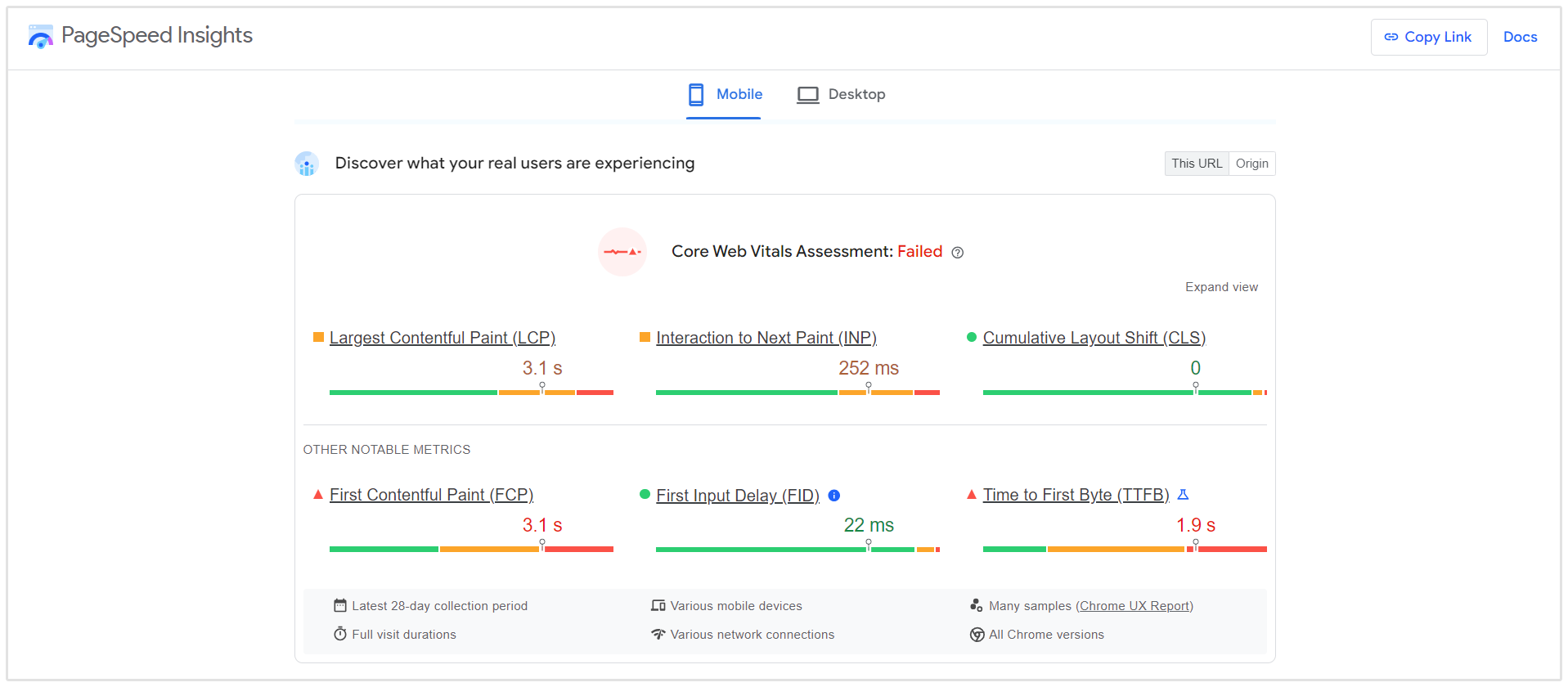The image size is (1568, 687).
Task: Click the failed assessment pulse icon
Action: [622, 252]
